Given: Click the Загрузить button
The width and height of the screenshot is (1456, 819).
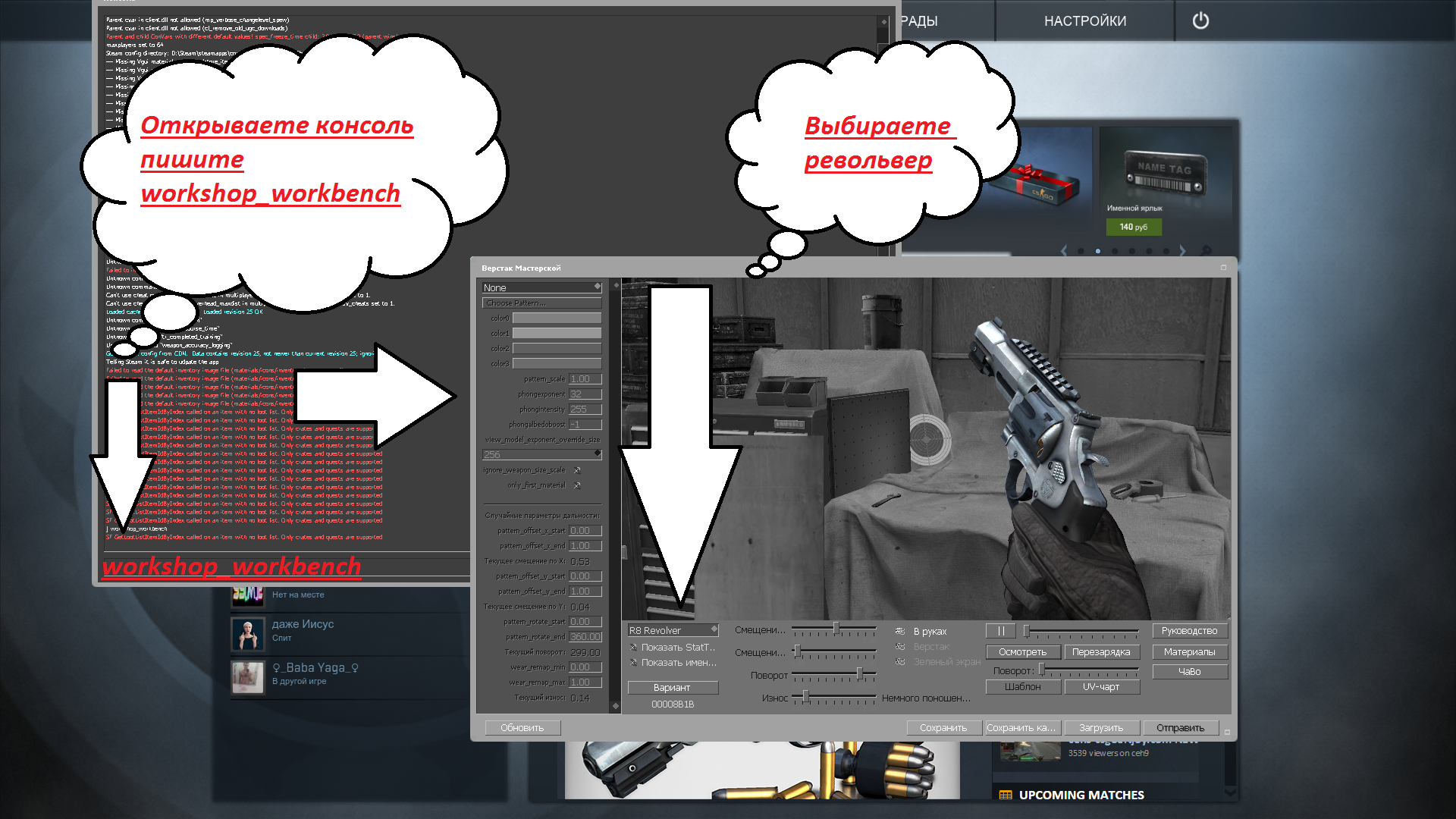Looking at the screenshot, I should tap(1101, 728).
